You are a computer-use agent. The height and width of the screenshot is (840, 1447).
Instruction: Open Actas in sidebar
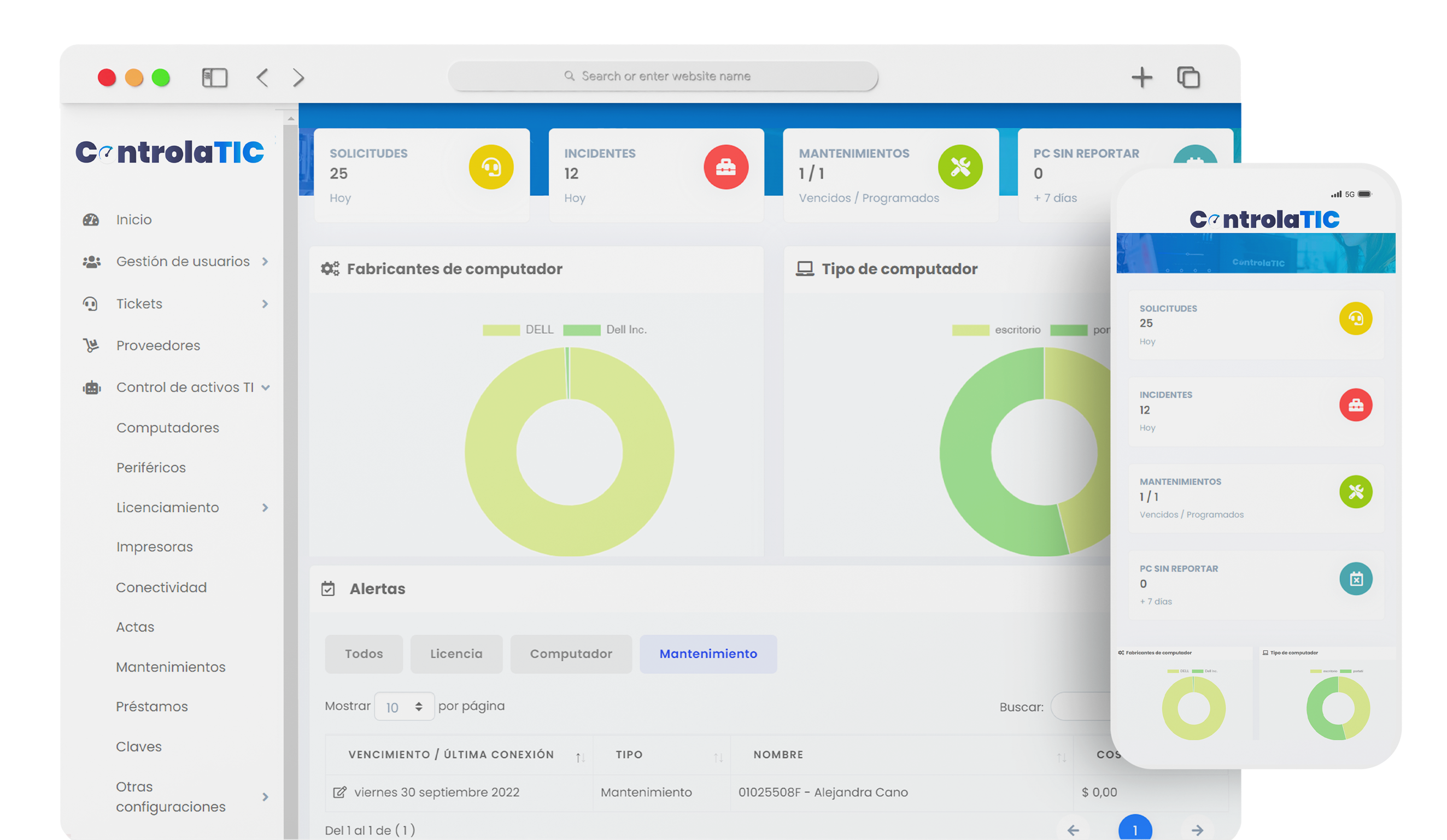point(135,627)
